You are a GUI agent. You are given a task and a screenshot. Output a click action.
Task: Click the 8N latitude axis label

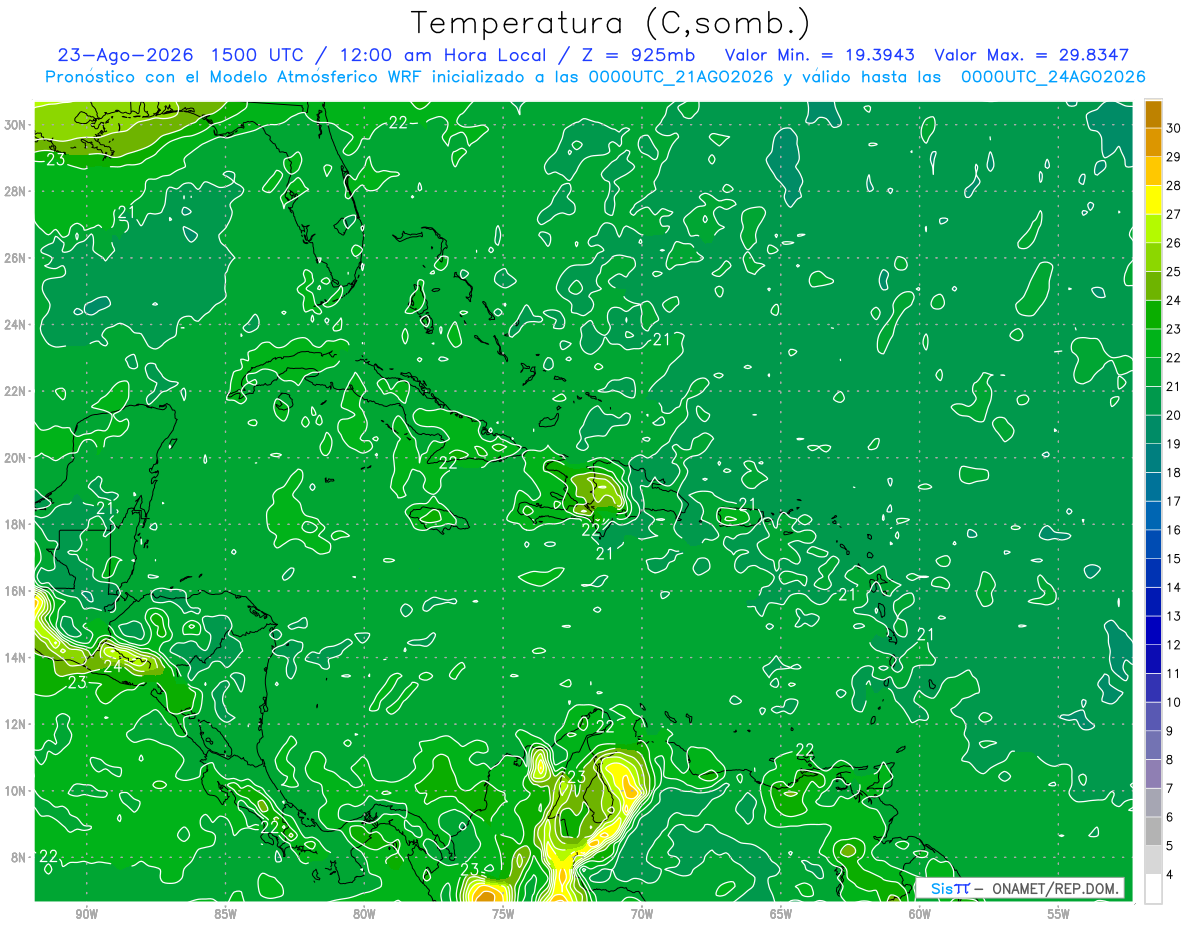(x=19, y=857)
